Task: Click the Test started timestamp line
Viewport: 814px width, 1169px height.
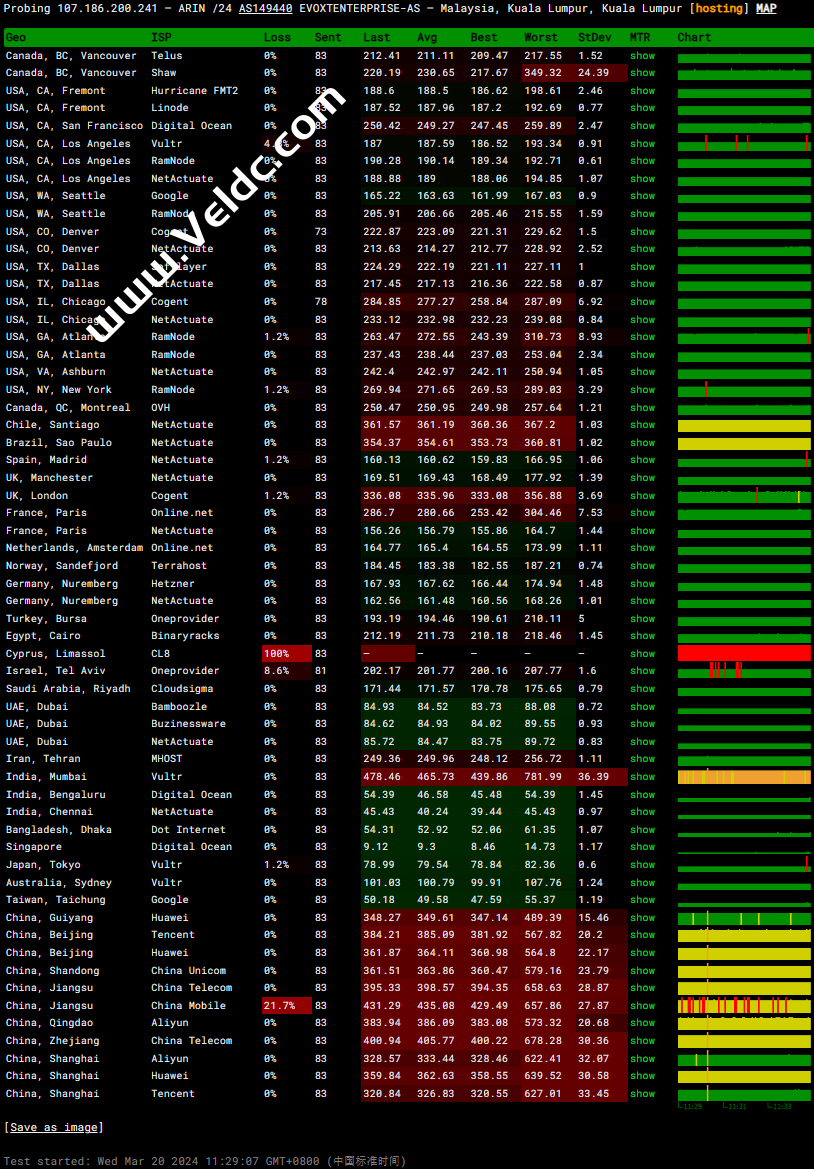Action: point(205,1161)
